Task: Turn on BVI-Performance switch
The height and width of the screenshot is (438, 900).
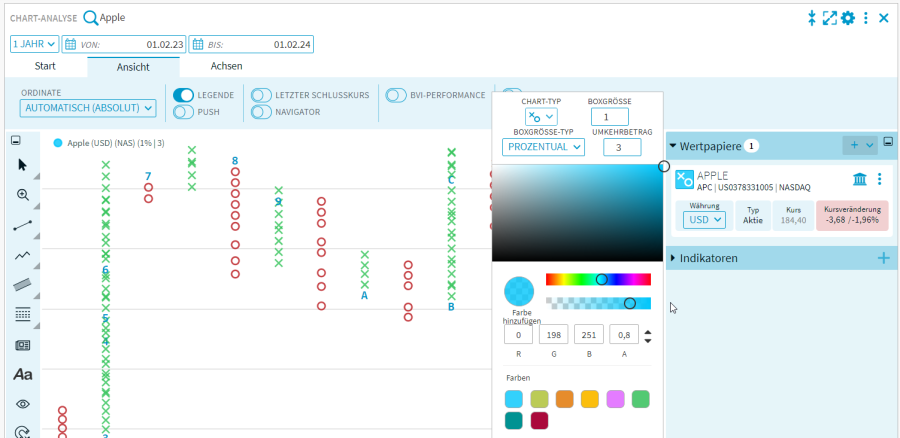Action: 396,95
